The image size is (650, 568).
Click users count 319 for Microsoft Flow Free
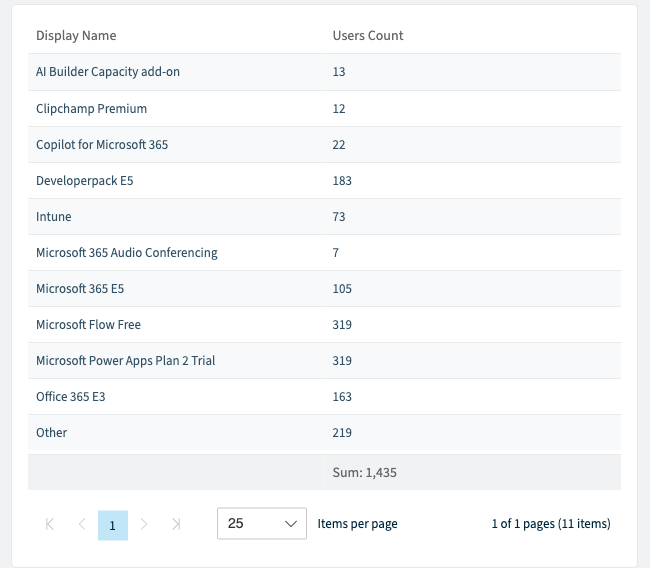[342, 325]
